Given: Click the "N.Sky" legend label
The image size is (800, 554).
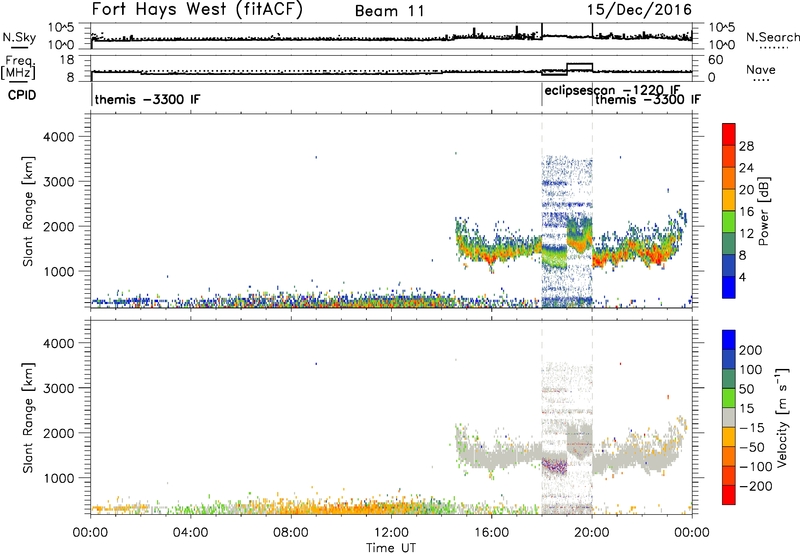Looking at the screenshot, I should pyautogui.click(x=19, y=37).
